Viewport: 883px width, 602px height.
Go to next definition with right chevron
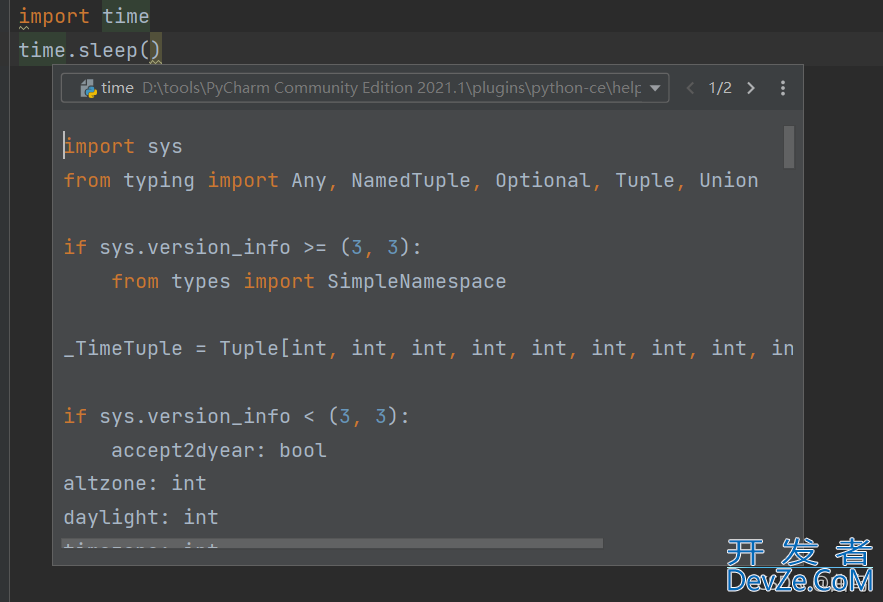pos(751,88)
